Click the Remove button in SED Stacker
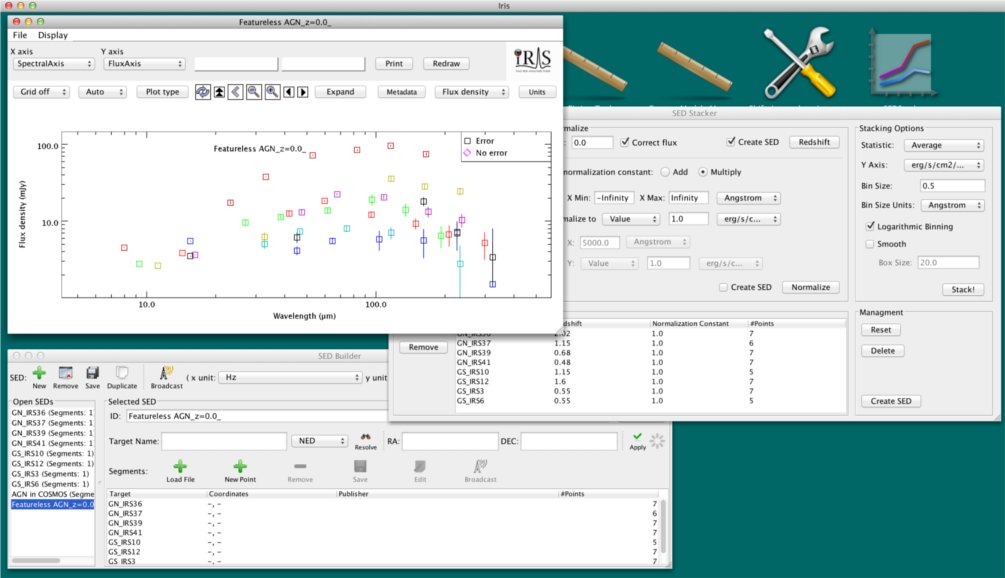 tap(424, 347)
